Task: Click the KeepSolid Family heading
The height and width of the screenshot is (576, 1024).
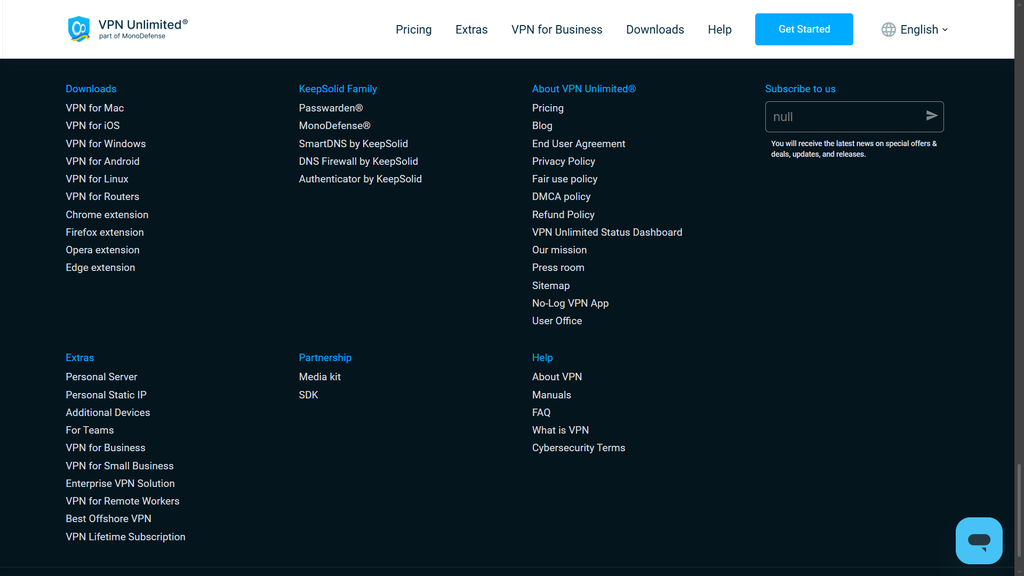Action: click(x=338, y=89)
